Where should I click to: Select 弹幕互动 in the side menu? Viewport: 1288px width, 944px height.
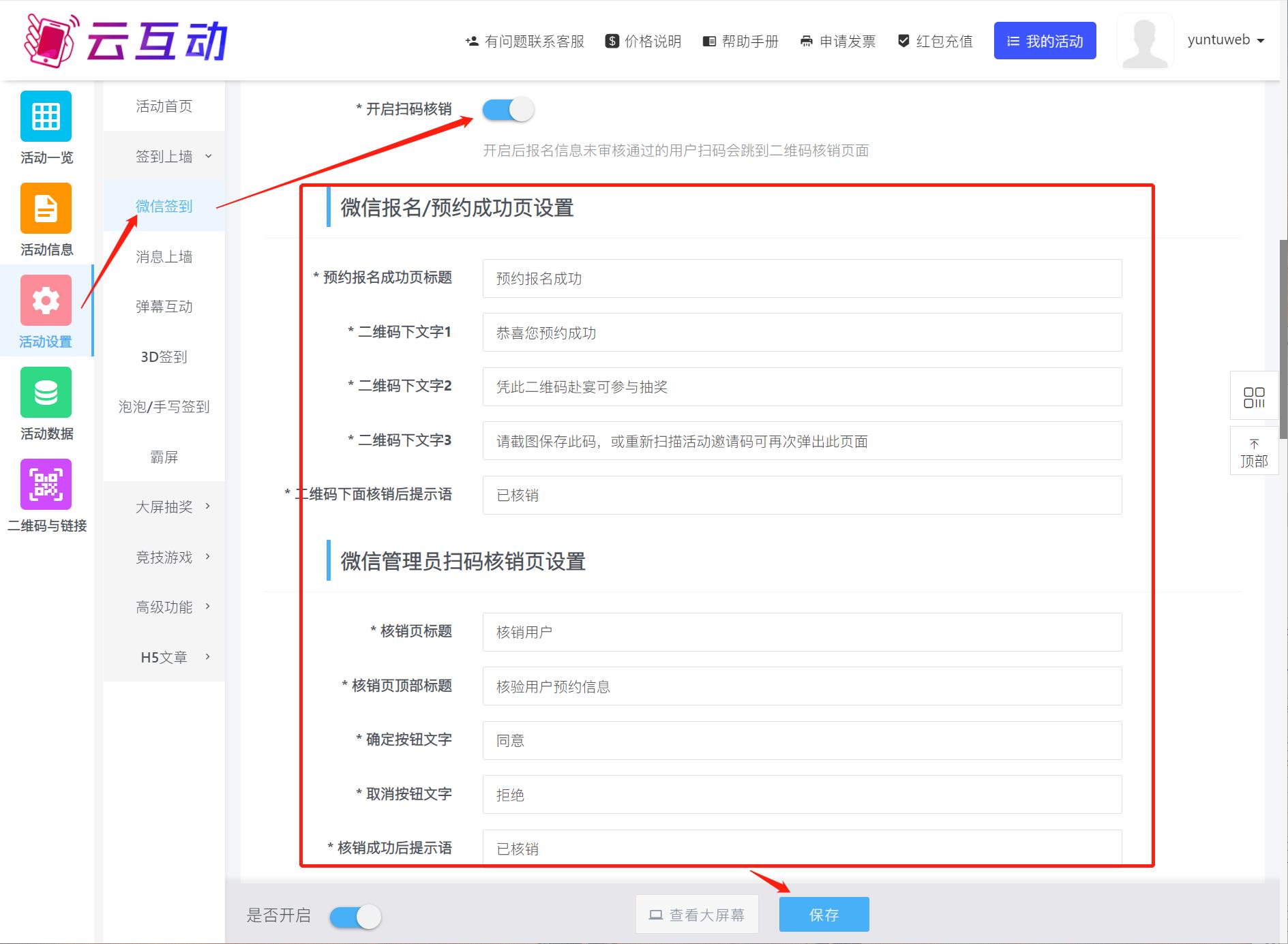coord(164,307)
